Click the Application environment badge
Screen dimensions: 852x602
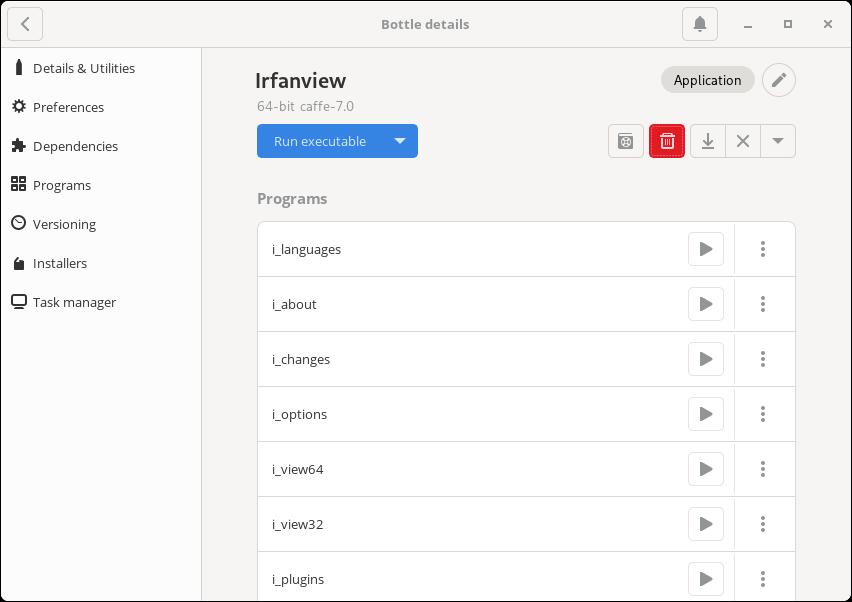coord(707,80)
